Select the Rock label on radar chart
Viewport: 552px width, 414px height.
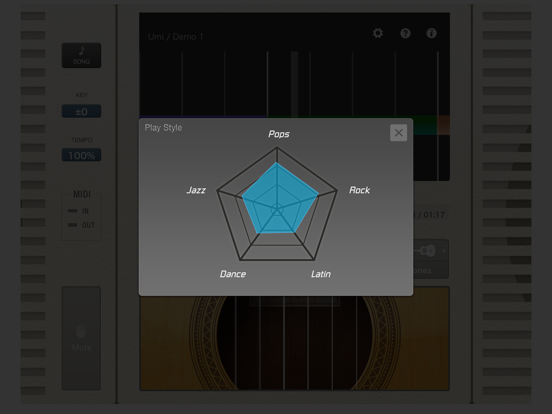coord(359,190)
